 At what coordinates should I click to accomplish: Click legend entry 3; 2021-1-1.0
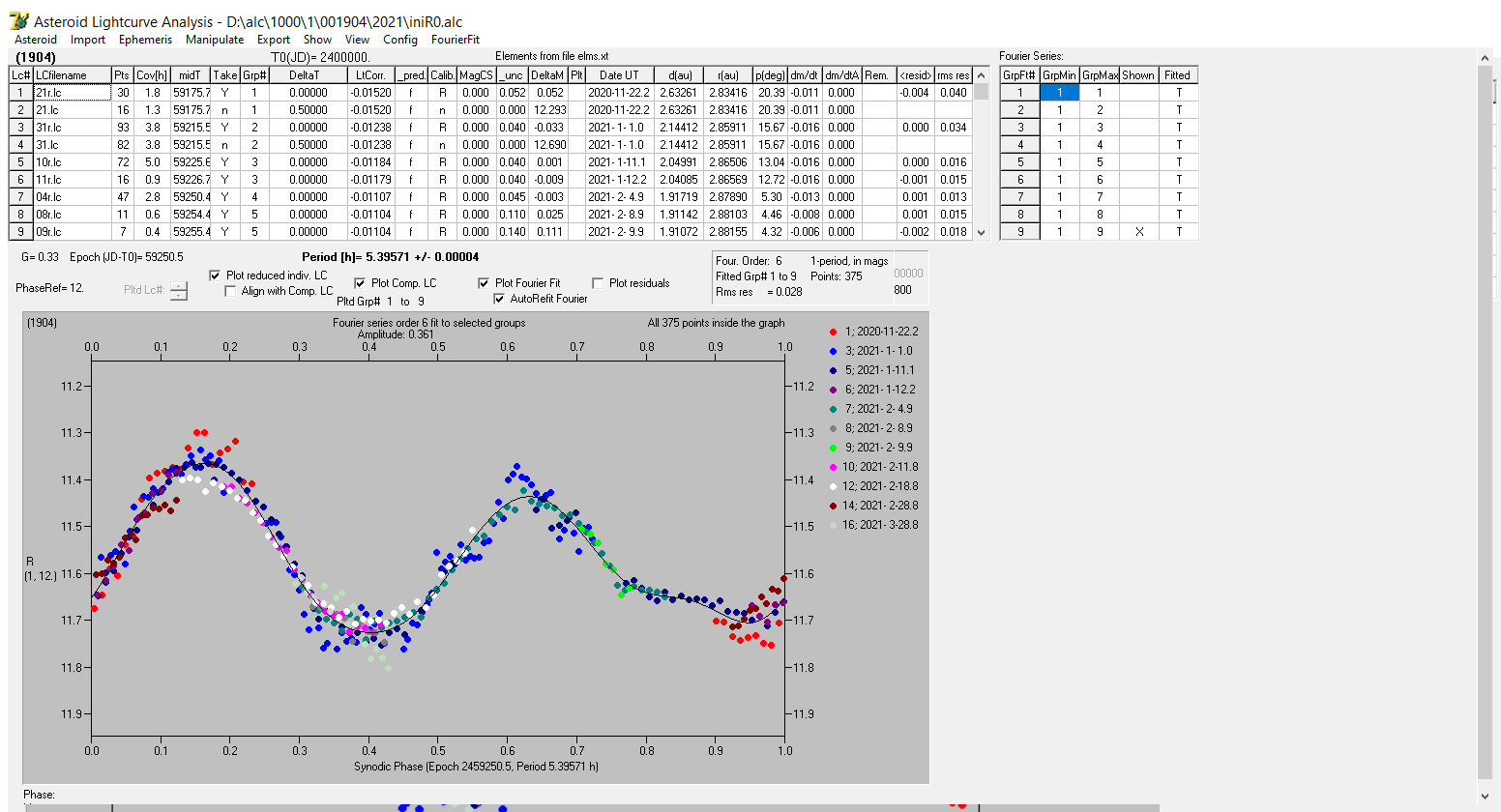[876, 351]
